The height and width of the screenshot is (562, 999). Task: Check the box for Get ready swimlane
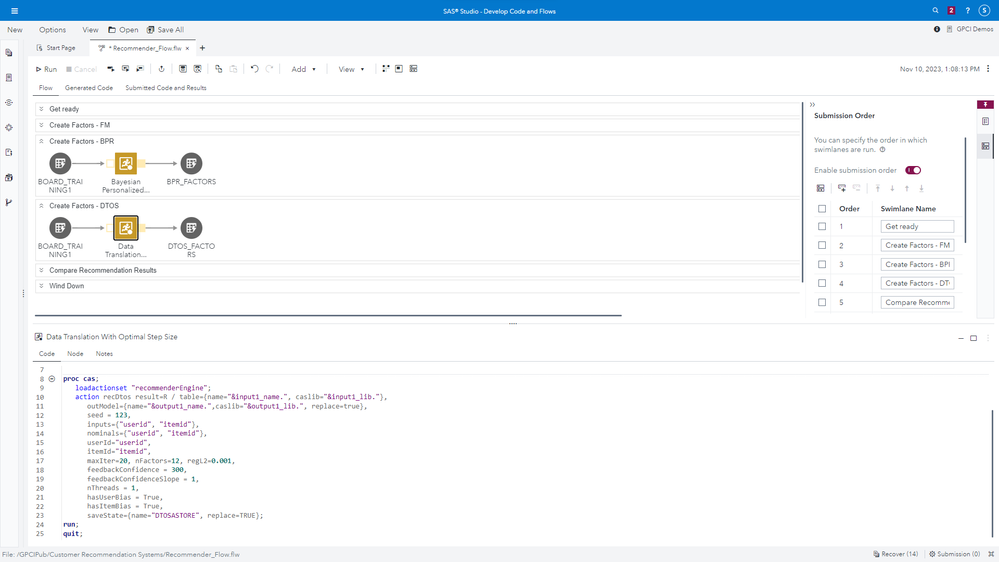822,227
